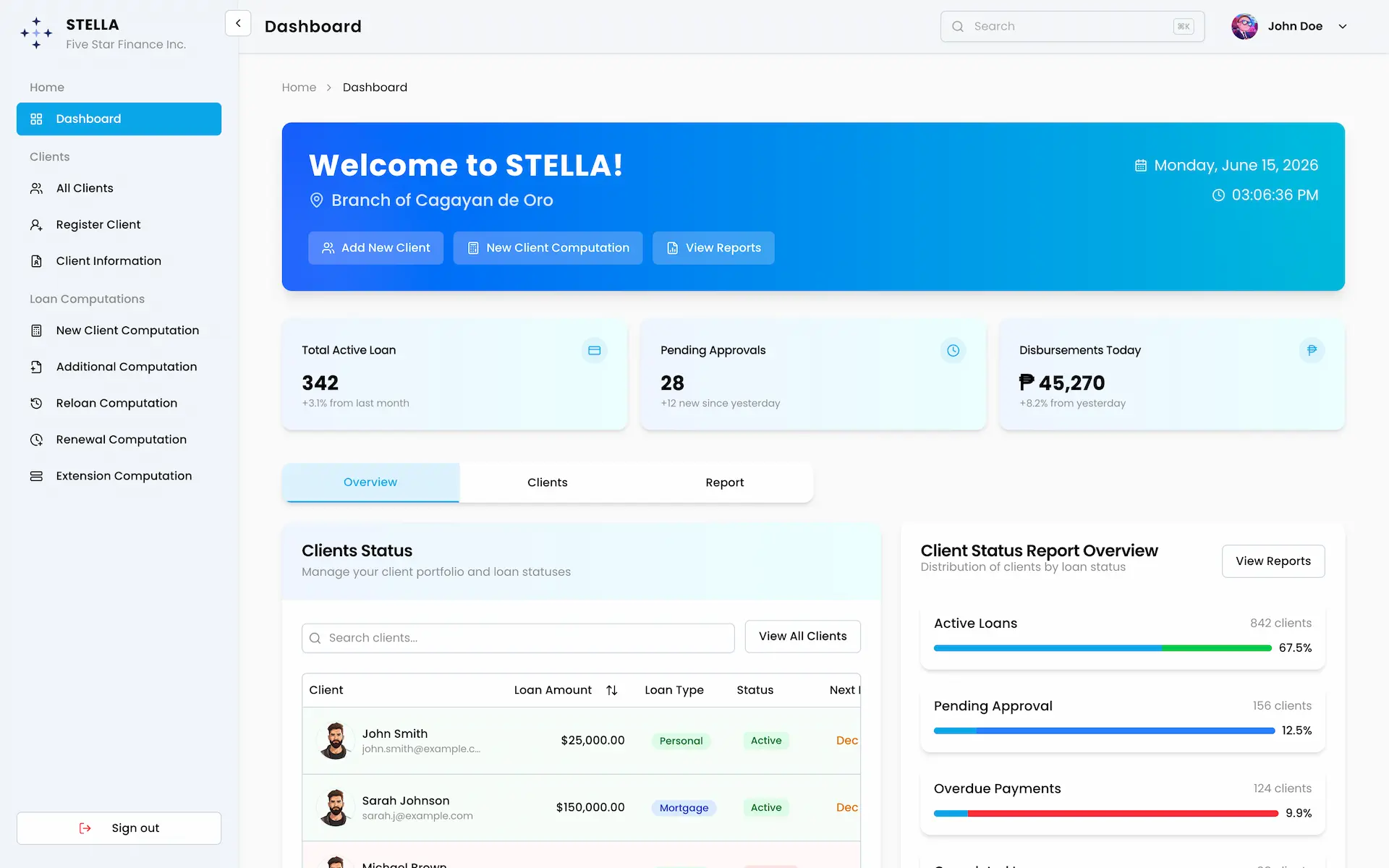The image size is (1389, 868).
Task: Click the Overdue Payments progress bar
Action: point(1106,814)
